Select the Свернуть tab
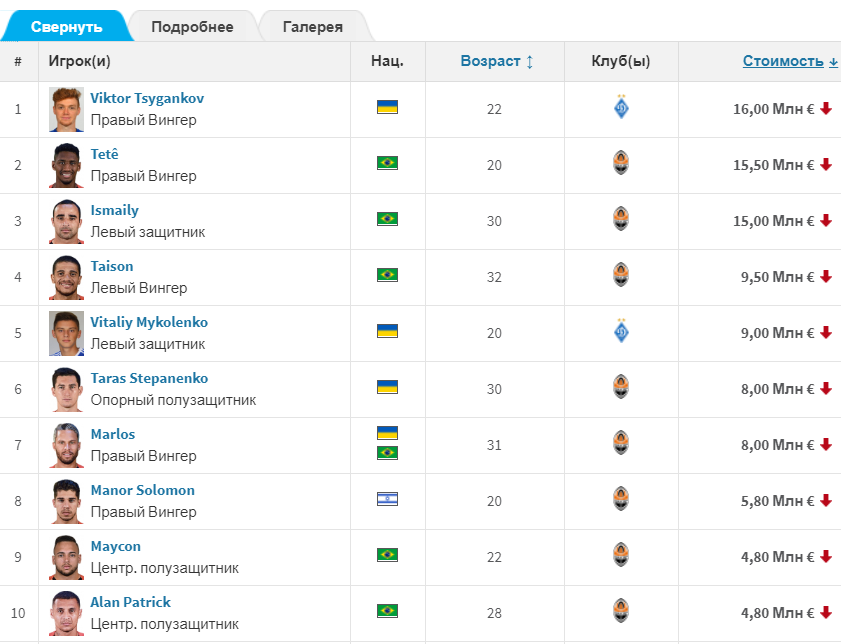841x644 pixels. [66, 27]
